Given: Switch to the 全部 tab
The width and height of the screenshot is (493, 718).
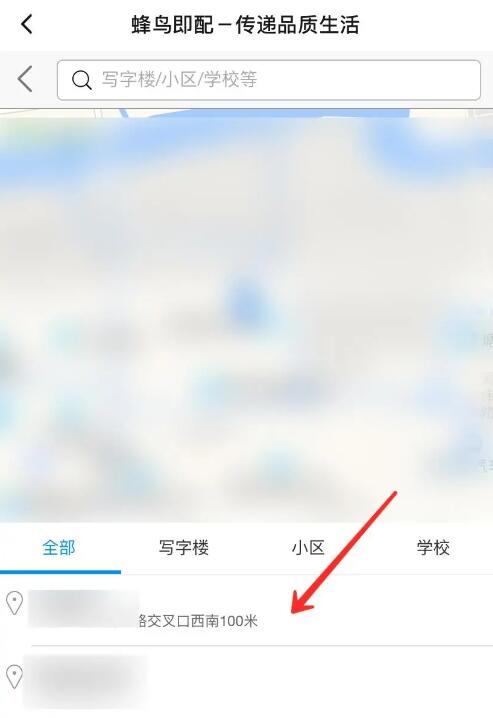Looking at the screenshot, I should (x=59, y=547).
